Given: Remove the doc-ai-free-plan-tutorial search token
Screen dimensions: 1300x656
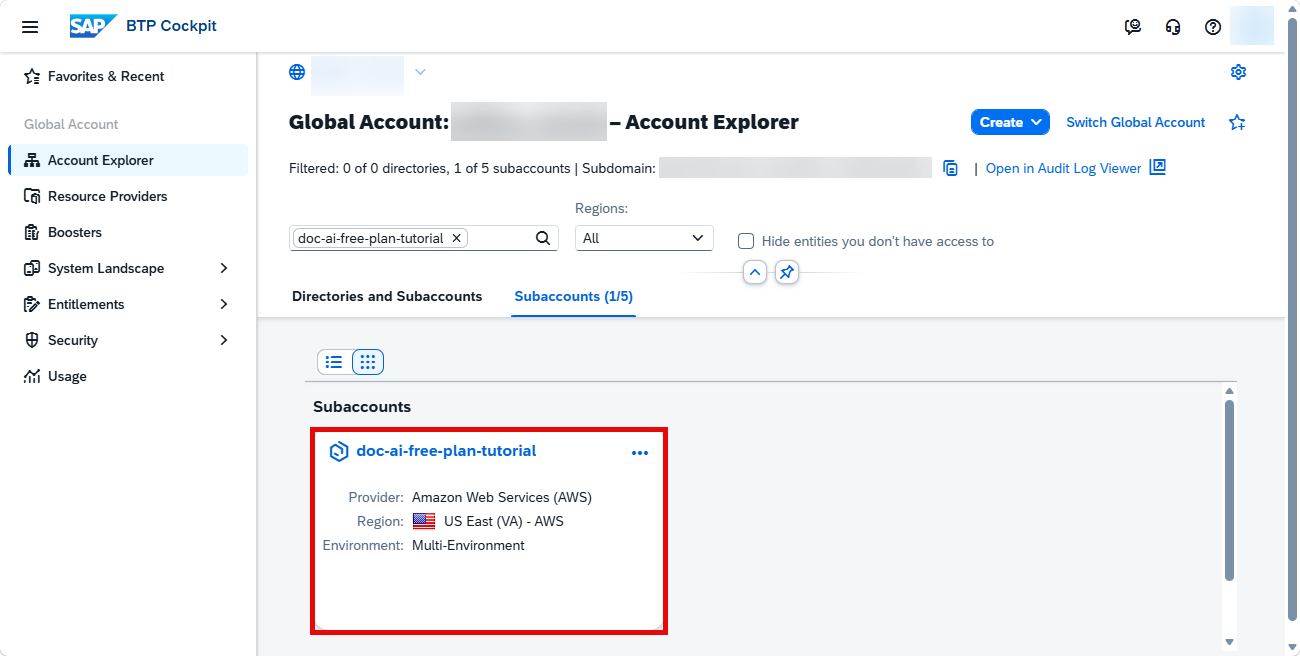Looking at the screenshot, I should pos(456,238).
